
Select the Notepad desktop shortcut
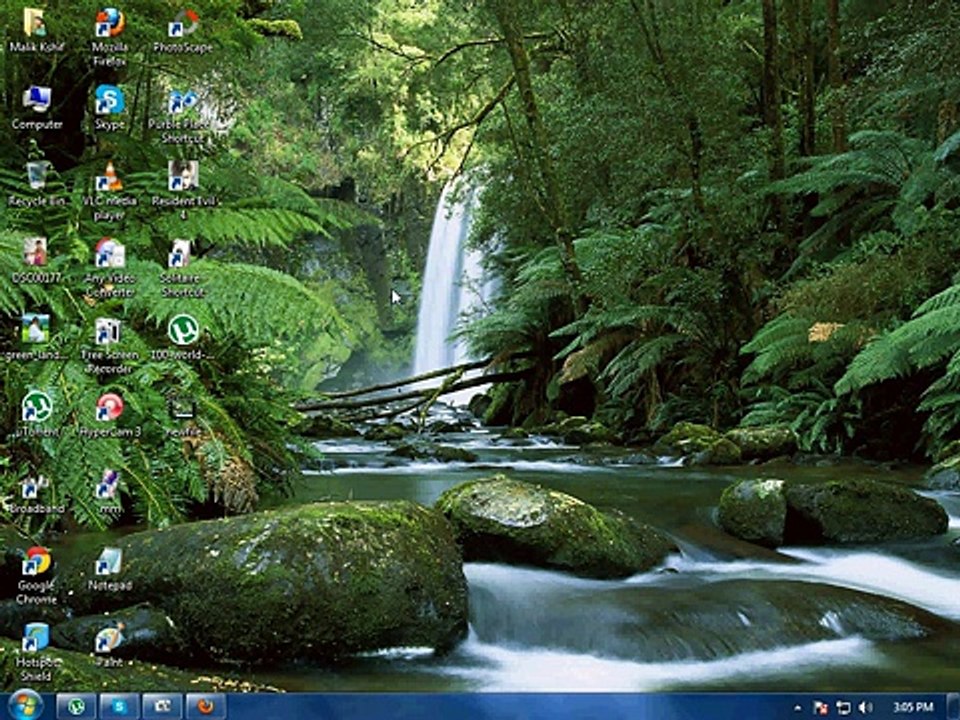pyautogui.click(x=109, y=561)
